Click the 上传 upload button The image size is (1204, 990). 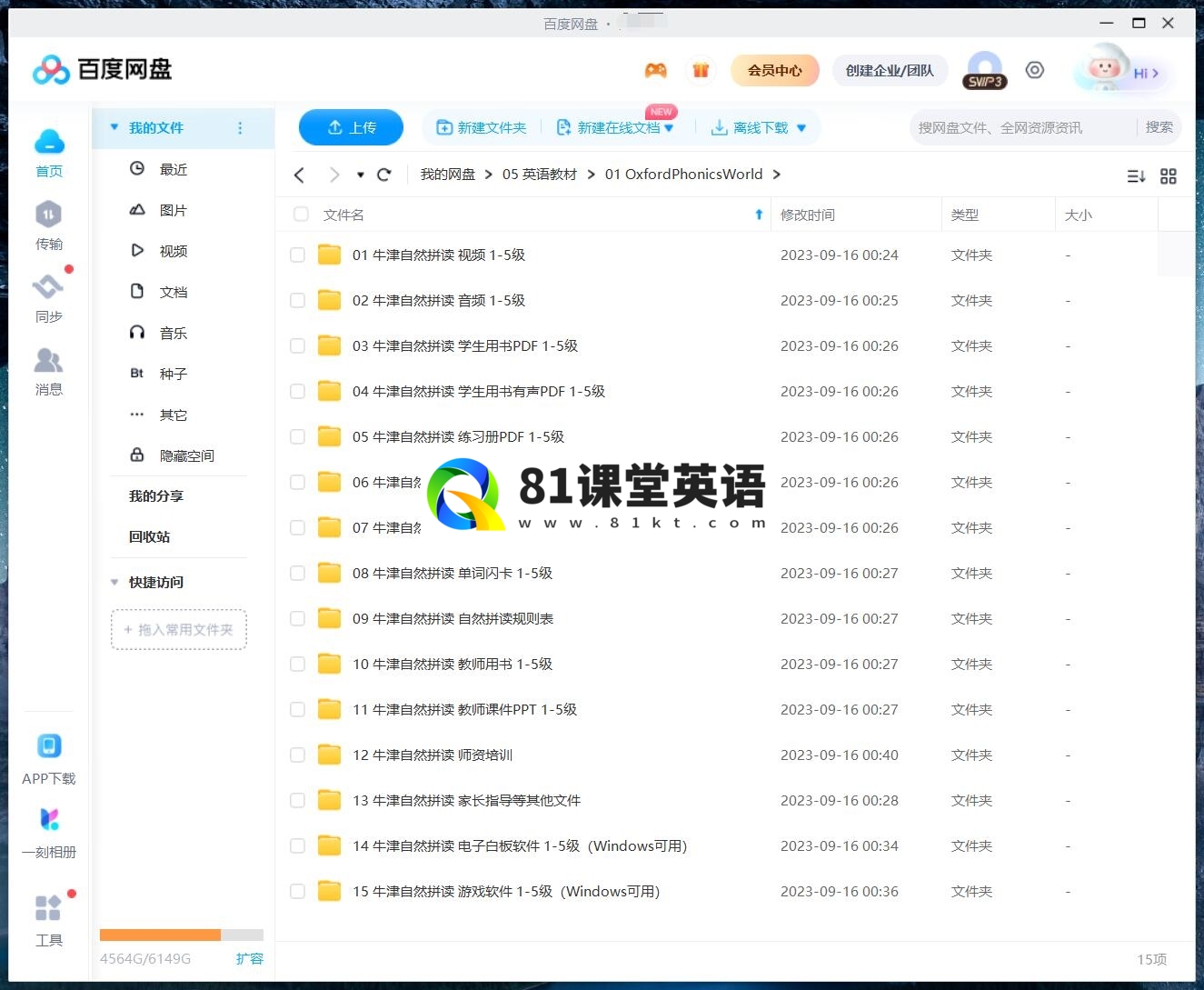click(x=351, y=127)
